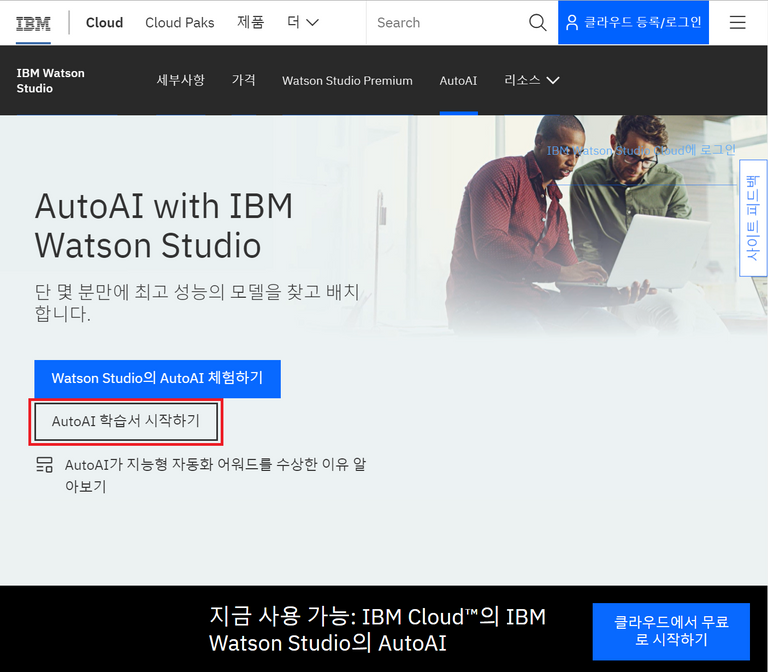Screen dimensions: 768x672
Task: Open the 사이트 피드백 side tab
Action: click(x=752, y=218)
